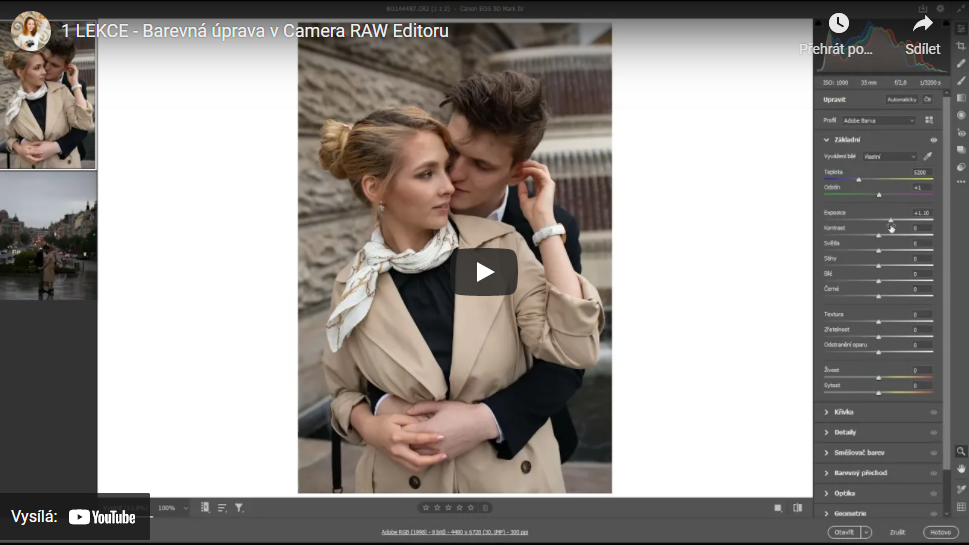The image size is (969, 545).
Task: Expand the Křivka panel
Action: [x=826, y=412]
